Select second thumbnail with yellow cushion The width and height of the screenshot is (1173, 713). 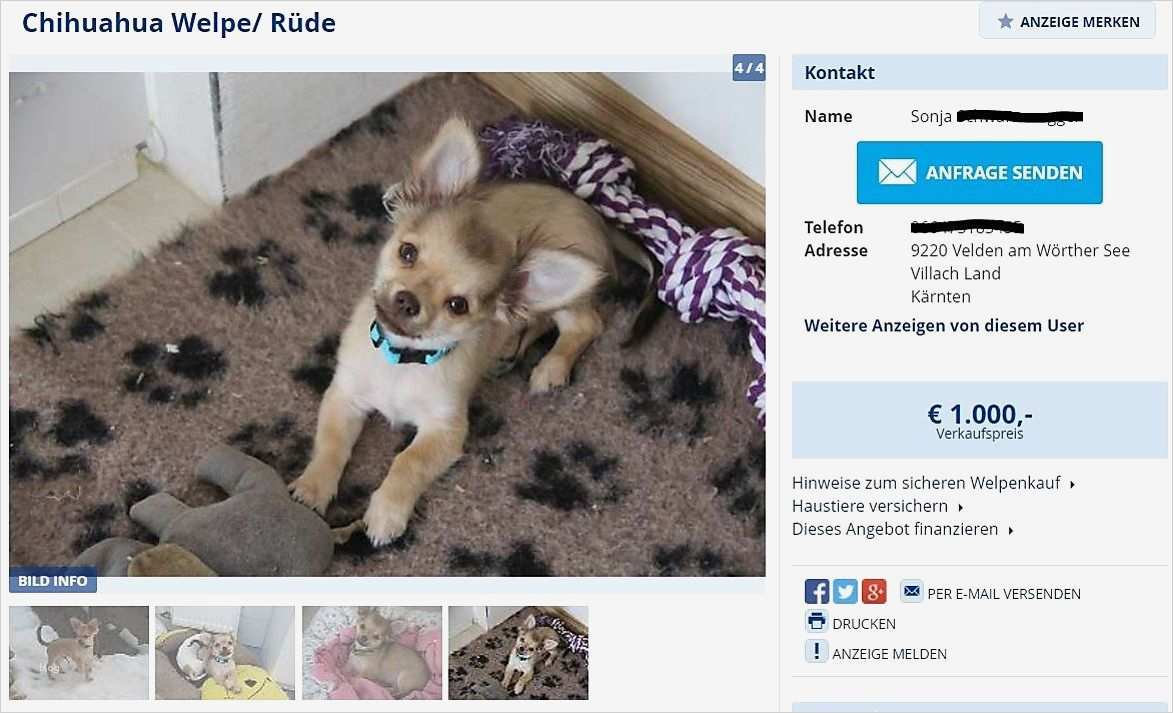tap(224, 653)
